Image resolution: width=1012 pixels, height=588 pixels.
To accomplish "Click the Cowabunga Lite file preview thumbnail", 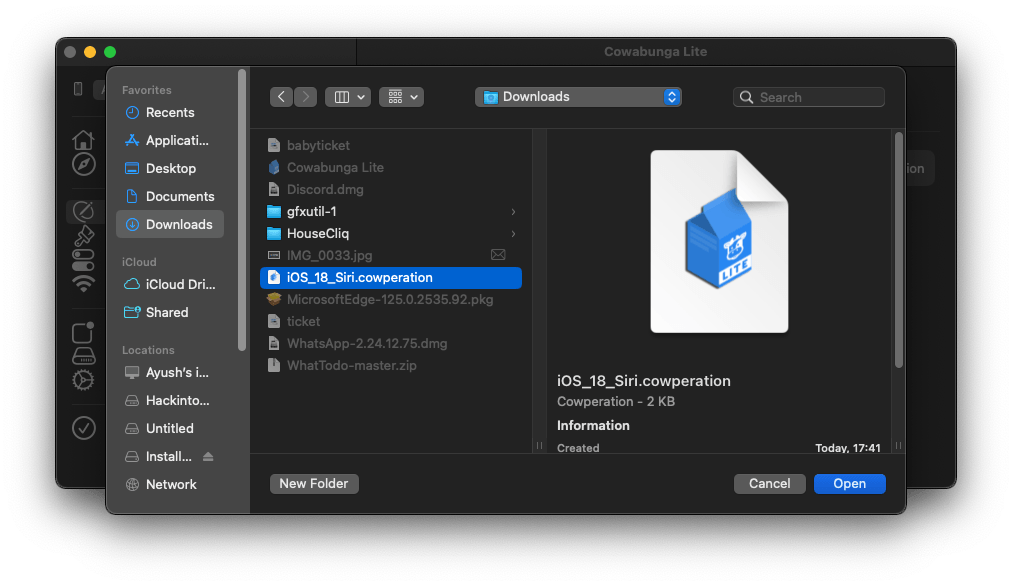I will pyautogui.click(x=719, y=241).
